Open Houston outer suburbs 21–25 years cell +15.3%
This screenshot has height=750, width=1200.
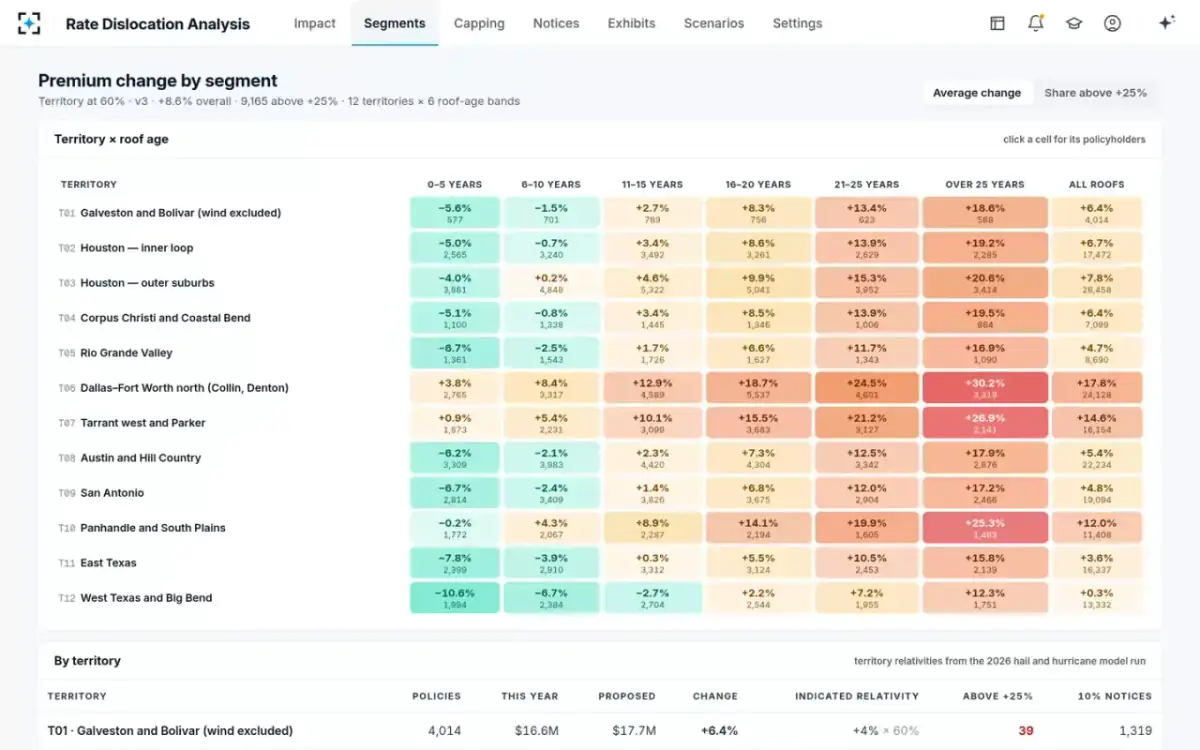866,283
